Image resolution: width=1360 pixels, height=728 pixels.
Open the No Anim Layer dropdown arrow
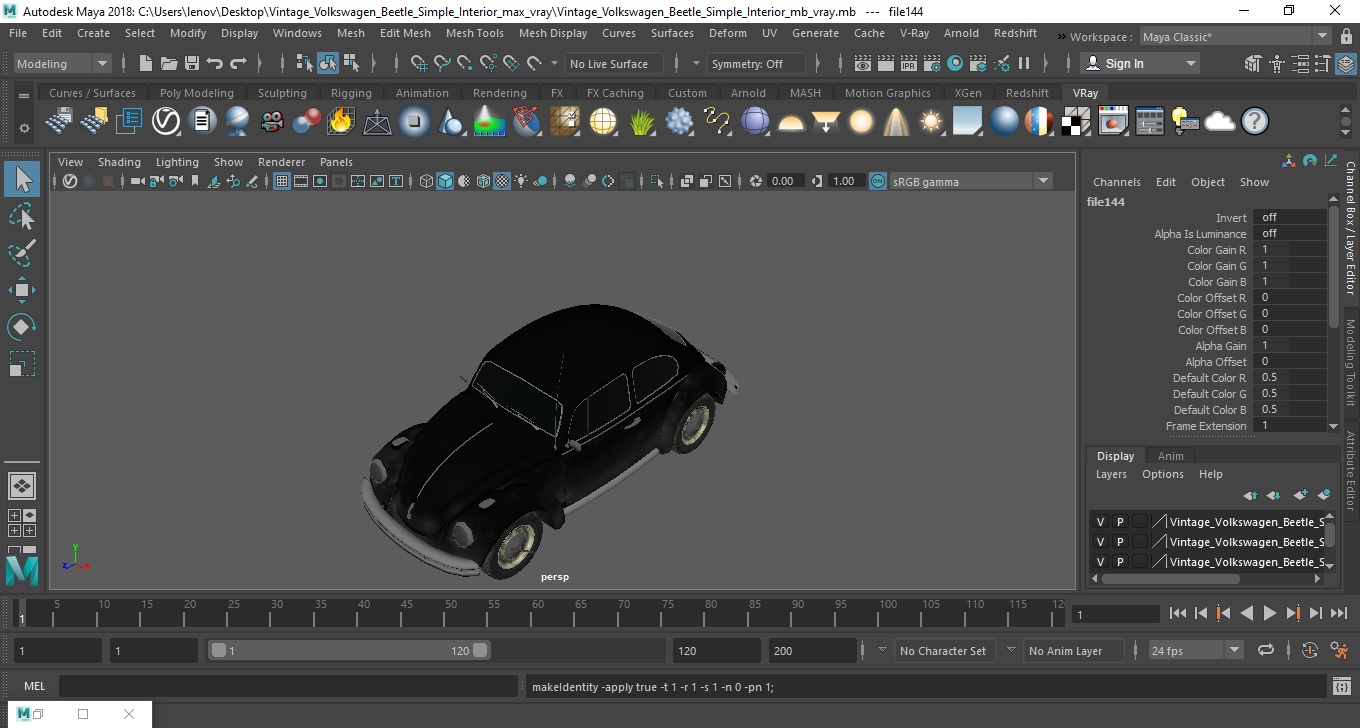[x=1010, y=650]
